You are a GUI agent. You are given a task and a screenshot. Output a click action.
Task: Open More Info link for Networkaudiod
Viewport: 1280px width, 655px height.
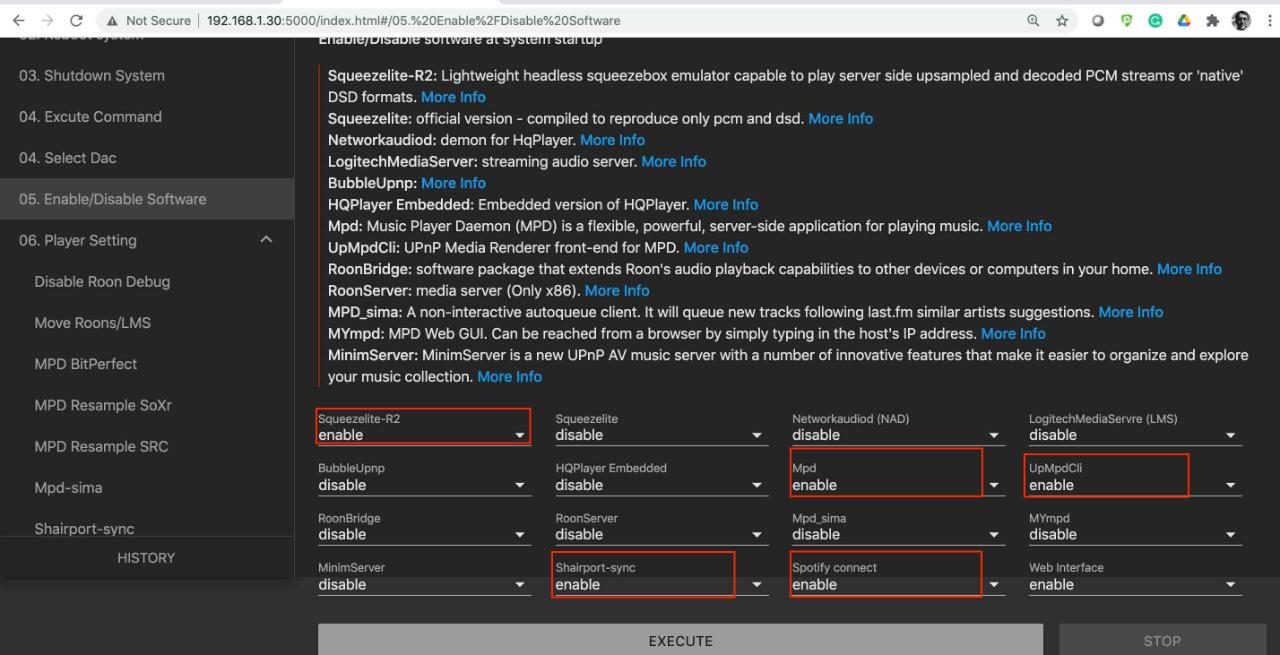pos(612,140)
